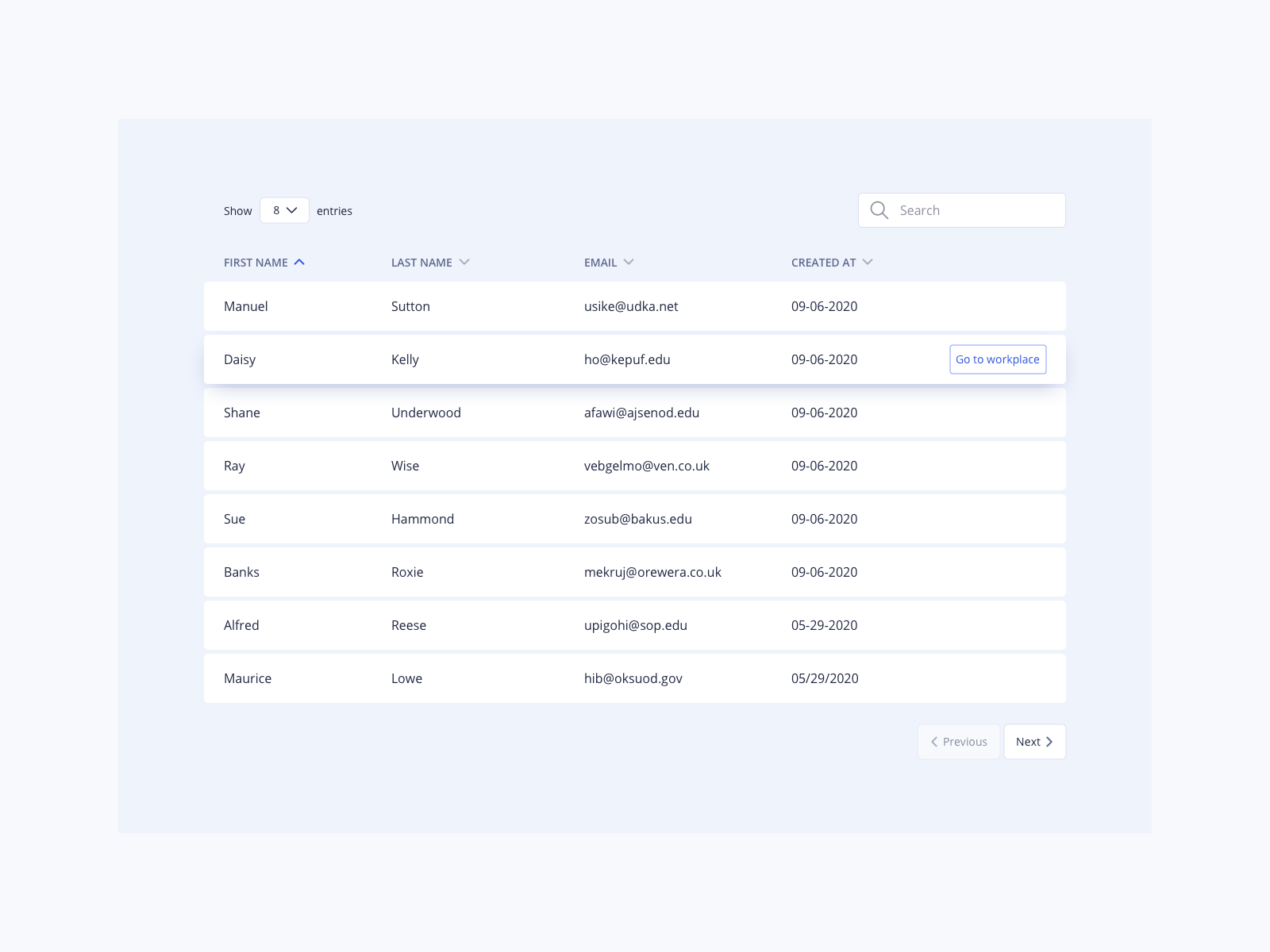The height and width of the screenshot is (952, 1270).
Task: Click the left arrow icon on Previous button
Action: (934, 742)
